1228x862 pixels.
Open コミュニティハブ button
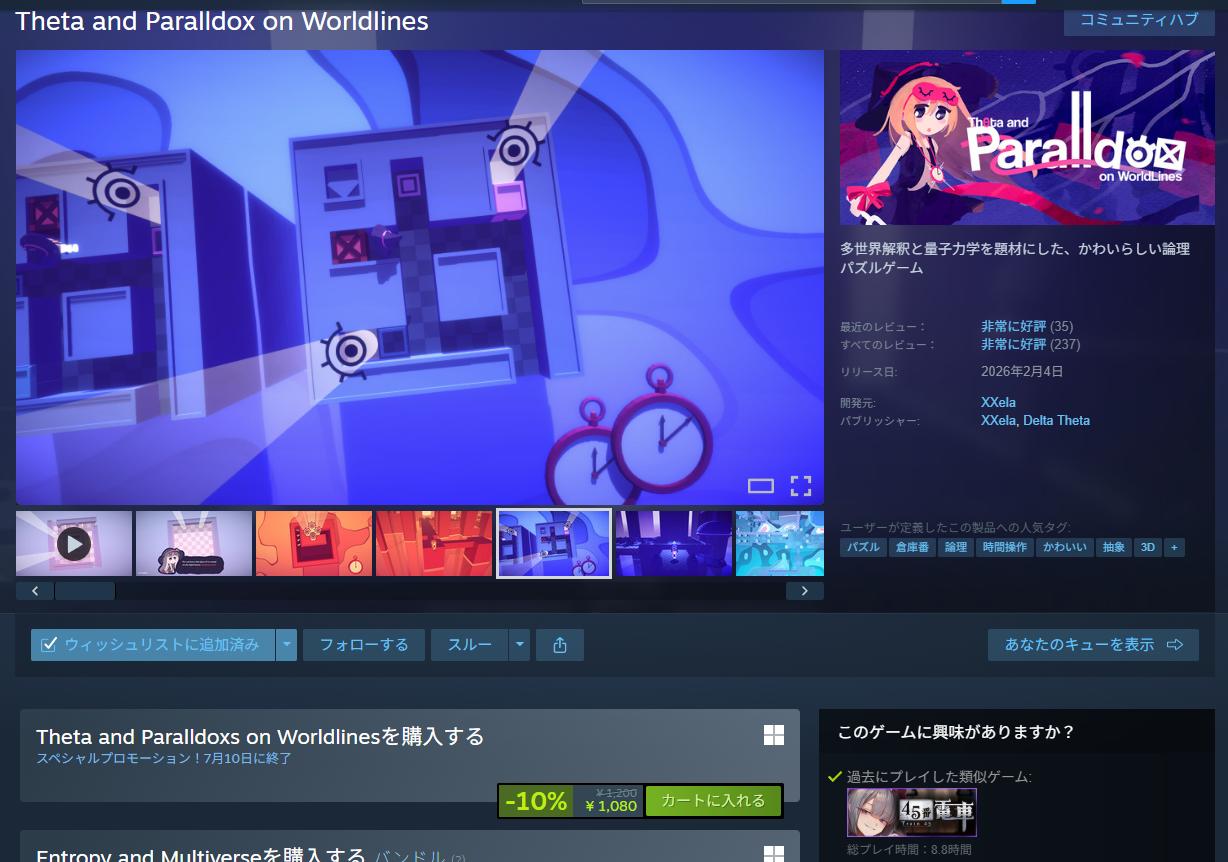pyautogui.click(x=1139, y=20)
